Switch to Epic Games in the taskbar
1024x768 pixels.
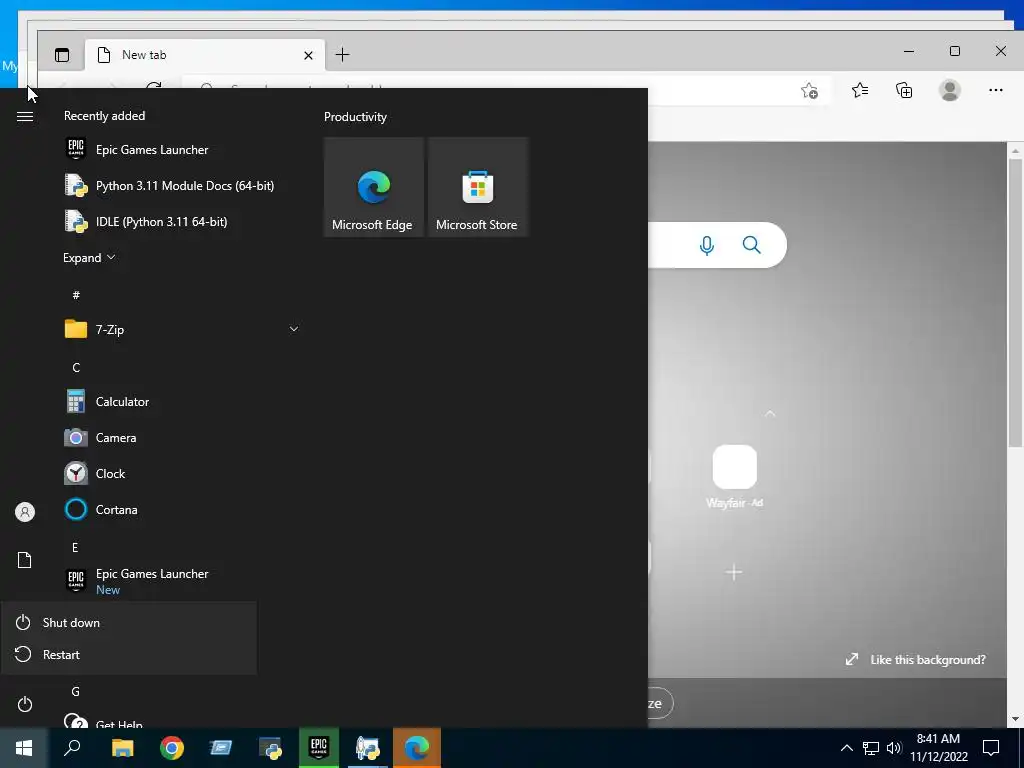319,748
